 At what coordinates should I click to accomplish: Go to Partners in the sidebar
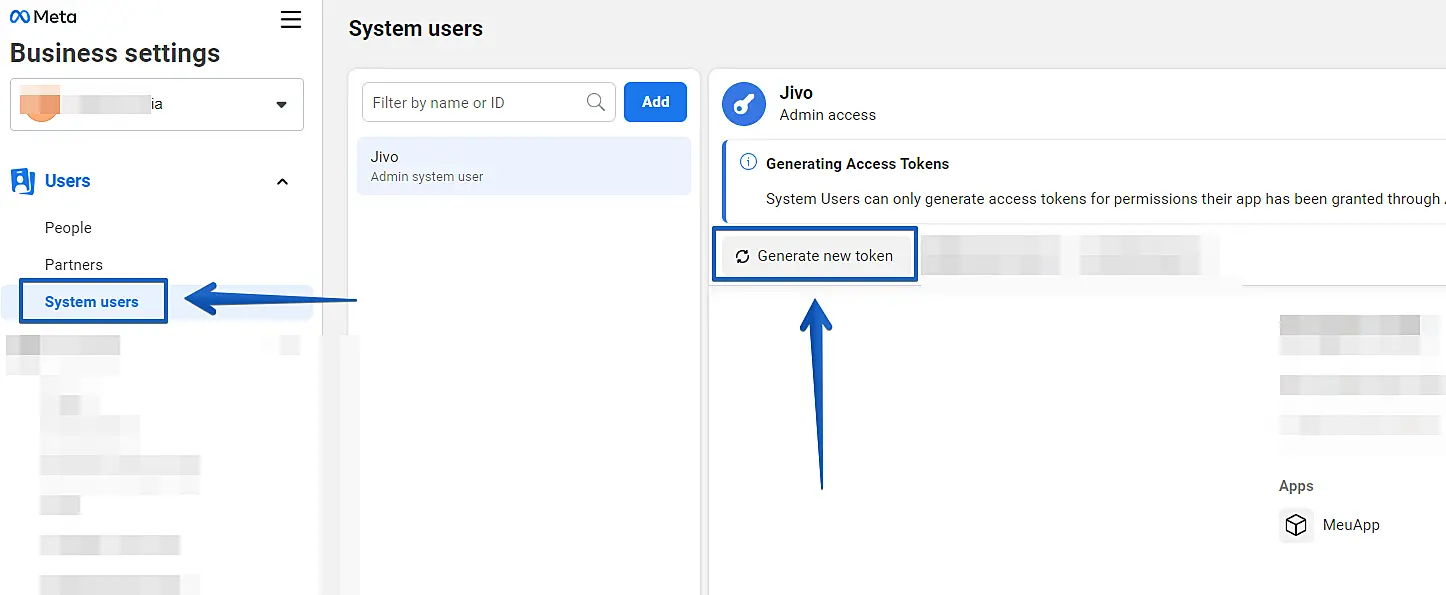[74, 265]
